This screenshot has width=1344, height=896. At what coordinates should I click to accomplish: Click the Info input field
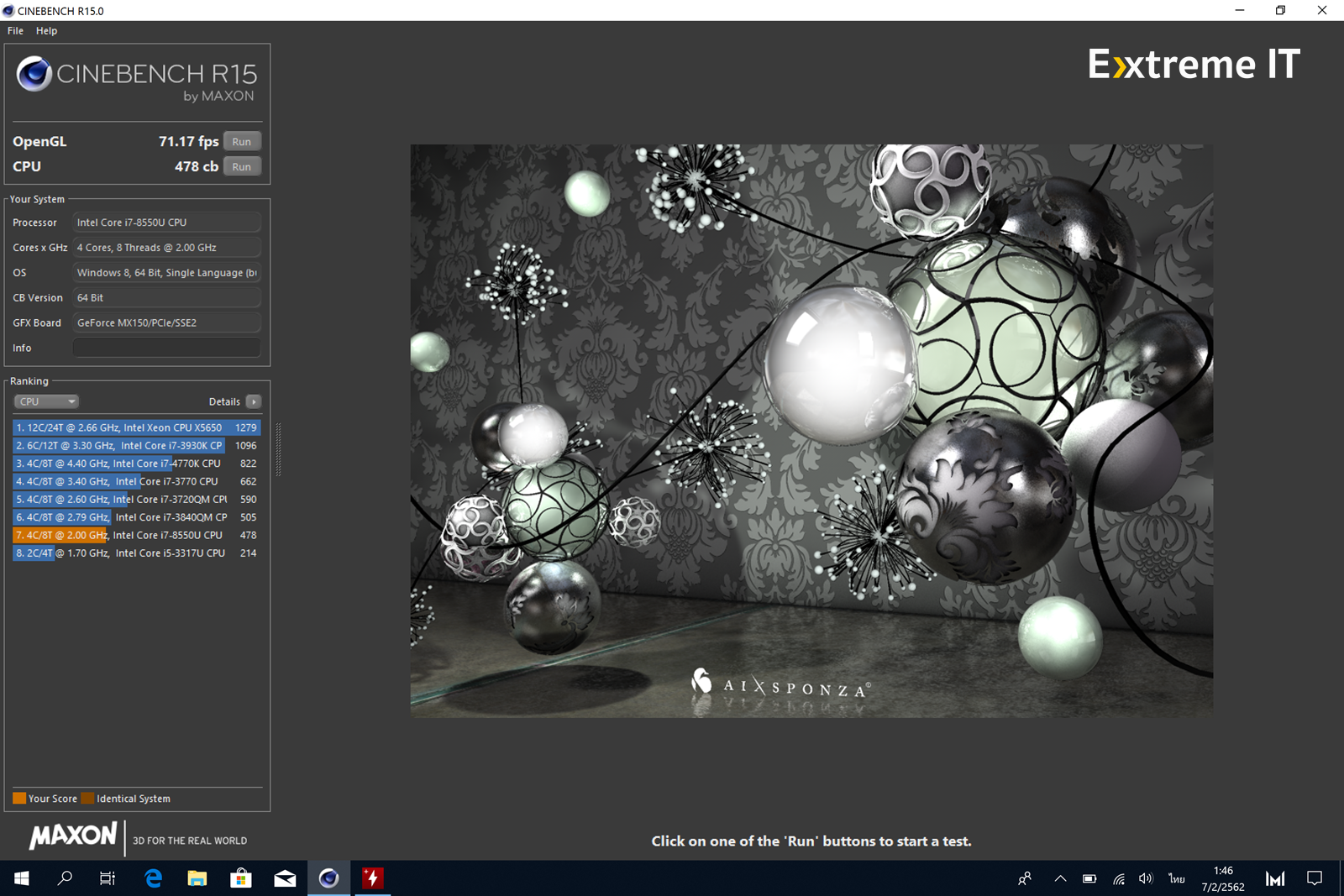pos(166,348)
